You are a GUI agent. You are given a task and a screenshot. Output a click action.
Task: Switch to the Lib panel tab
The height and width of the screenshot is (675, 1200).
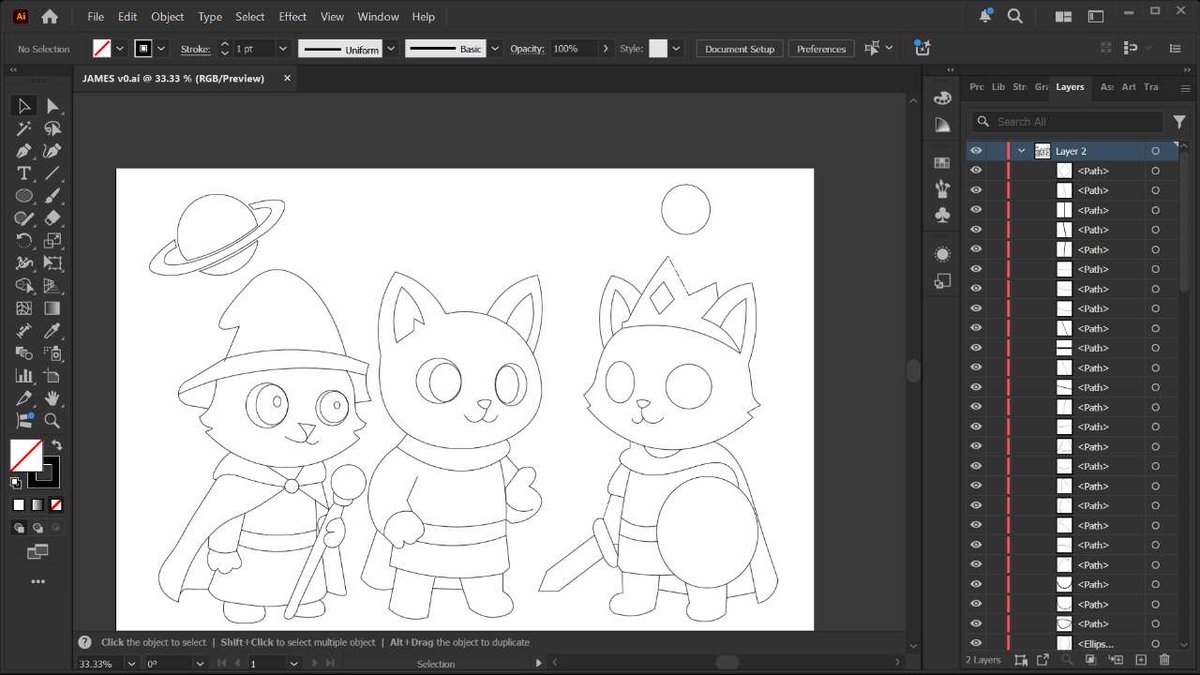tap(998, 87)
